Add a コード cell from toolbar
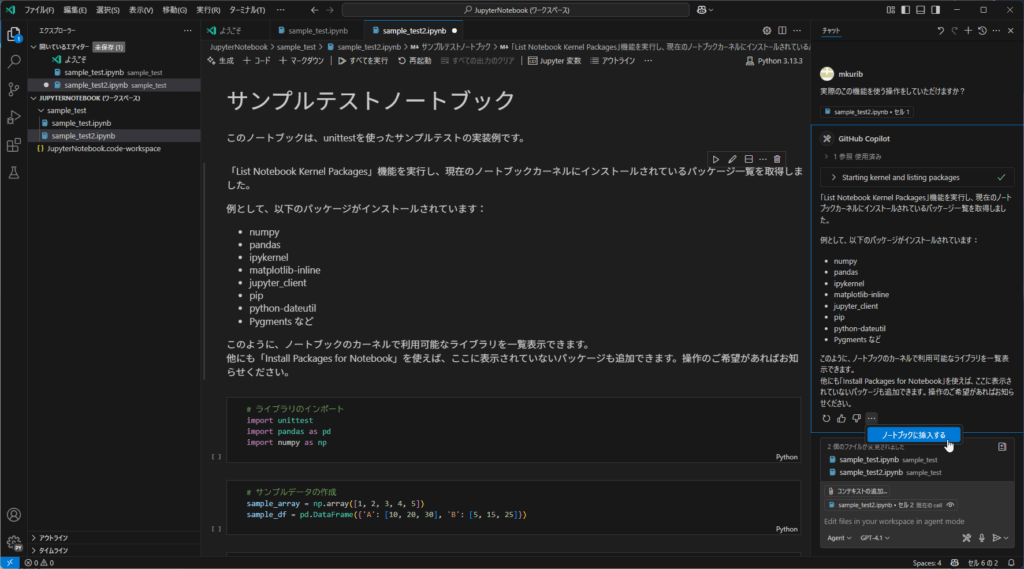This screenshot has height=569, width=1024. 257,61
